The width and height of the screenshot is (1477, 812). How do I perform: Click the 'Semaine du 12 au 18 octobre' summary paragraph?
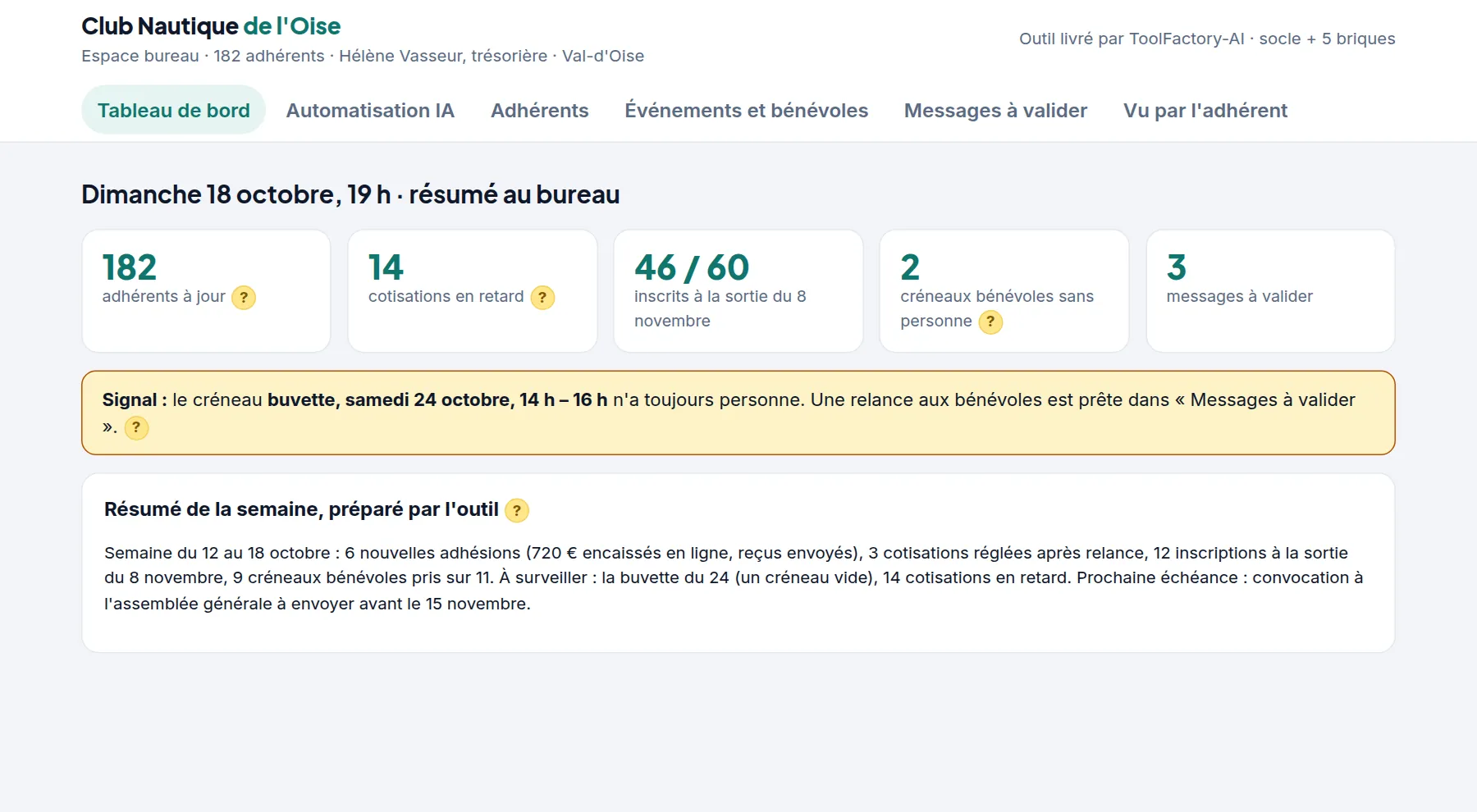pyautogui.click(x=734, y=578)
